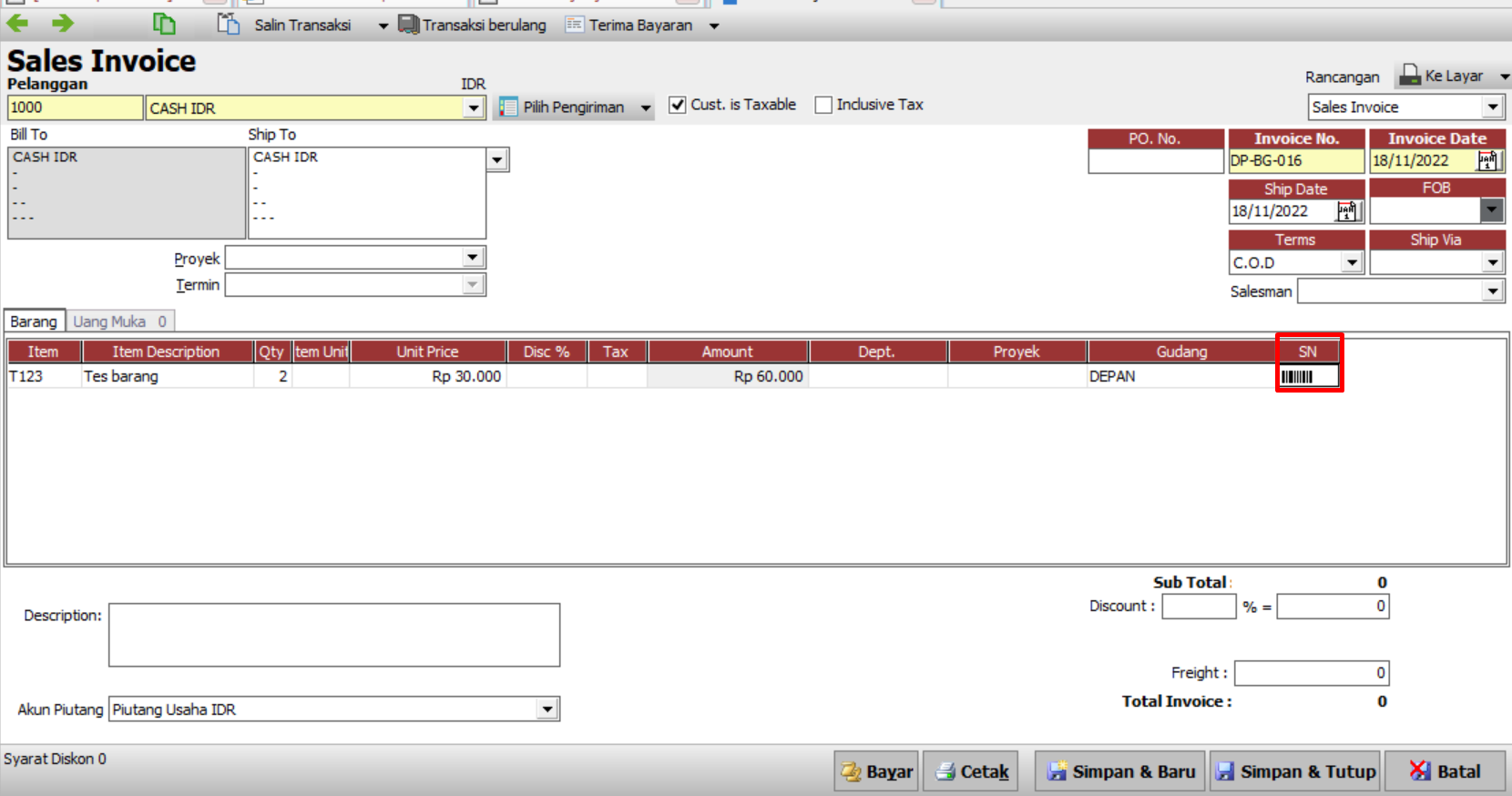
Task: Click the SN barcode serial number icon
Action: [x=1297, y=376]
